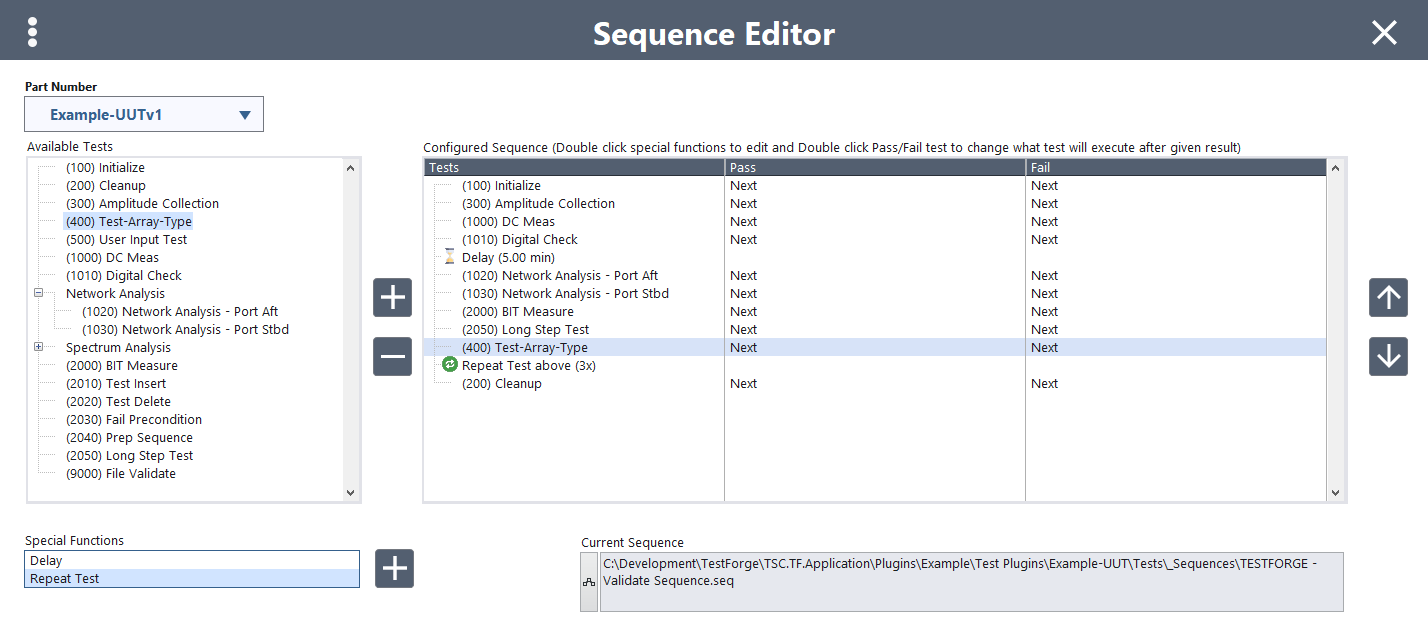
Task: Collapse the Network Analysis tree node
Action: pyautogui.click(x=39, y=293)
